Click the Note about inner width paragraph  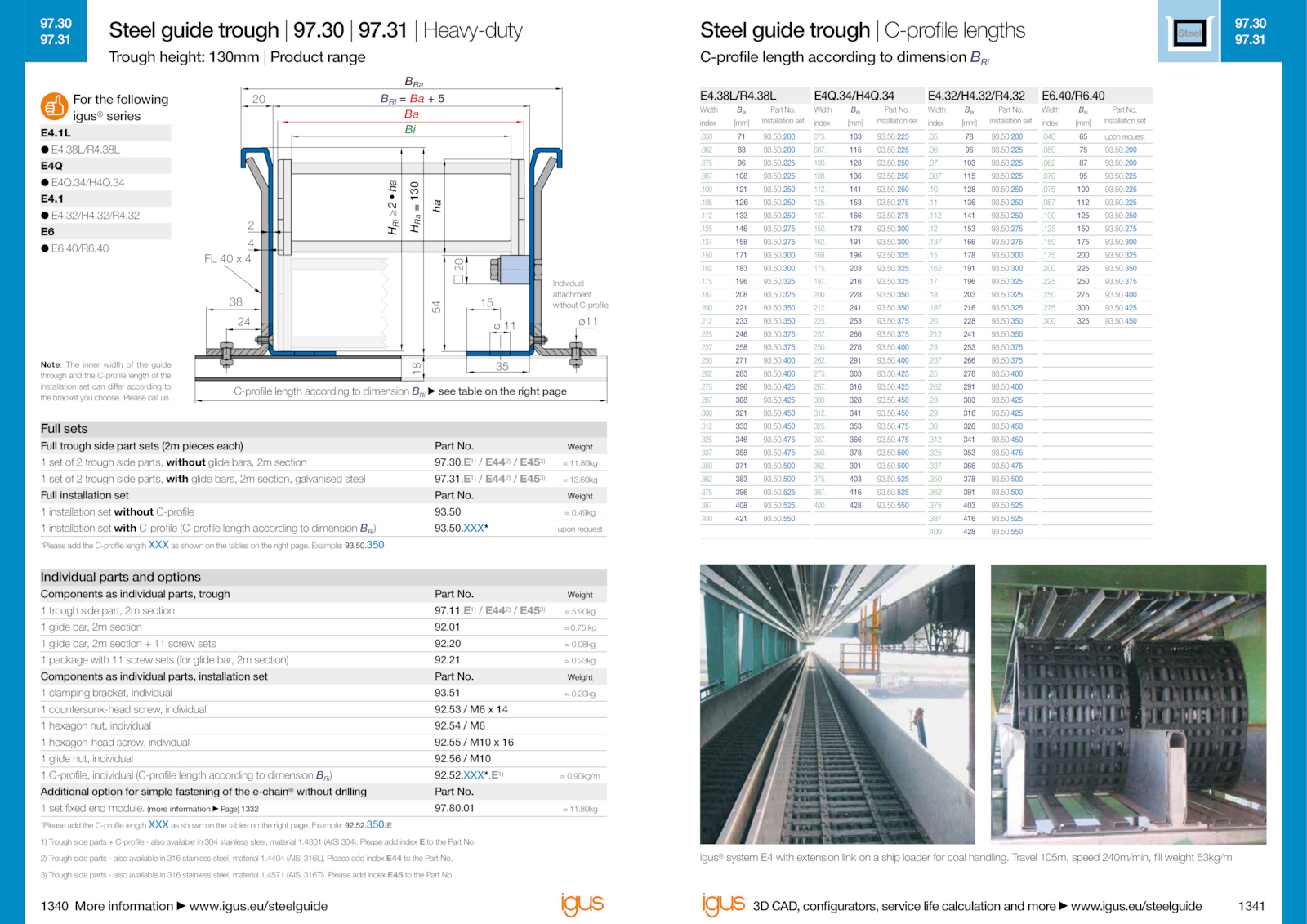pos(106,382)
